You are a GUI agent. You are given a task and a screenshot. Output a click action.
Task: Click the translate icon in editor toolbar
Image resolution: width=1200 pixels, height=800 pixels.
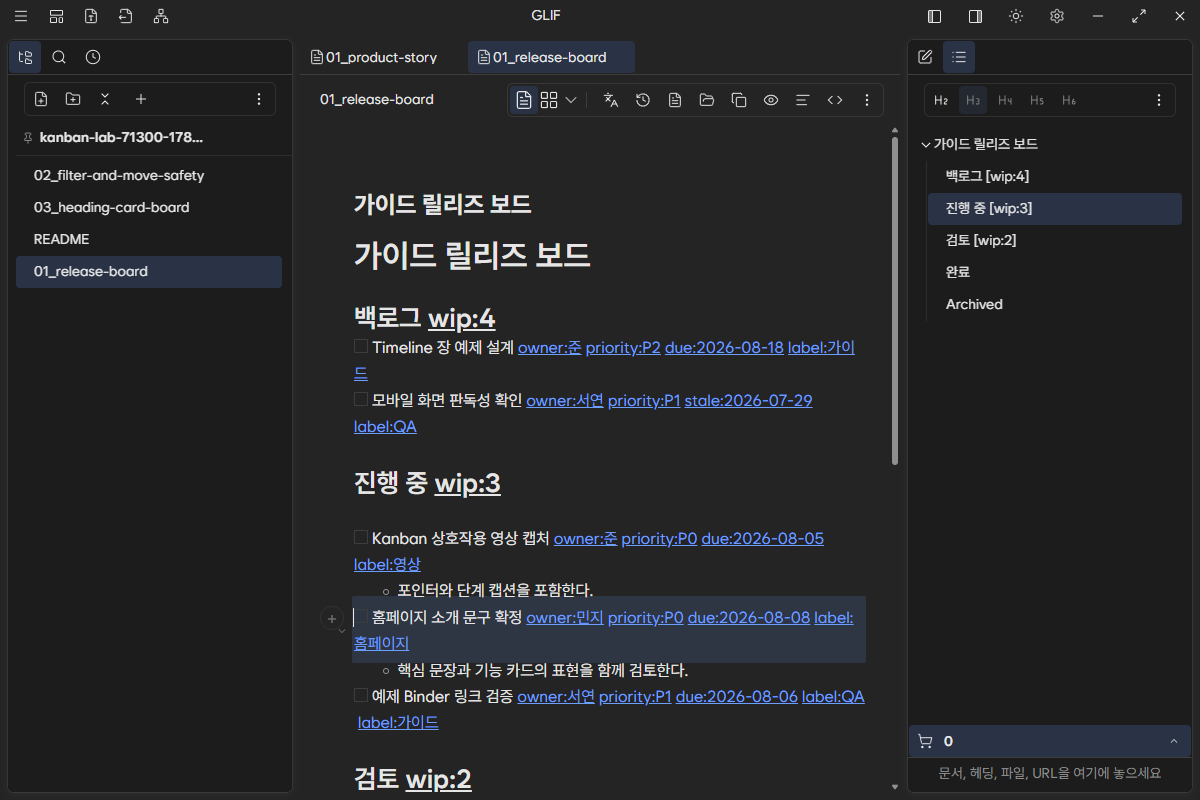[611, 100]
